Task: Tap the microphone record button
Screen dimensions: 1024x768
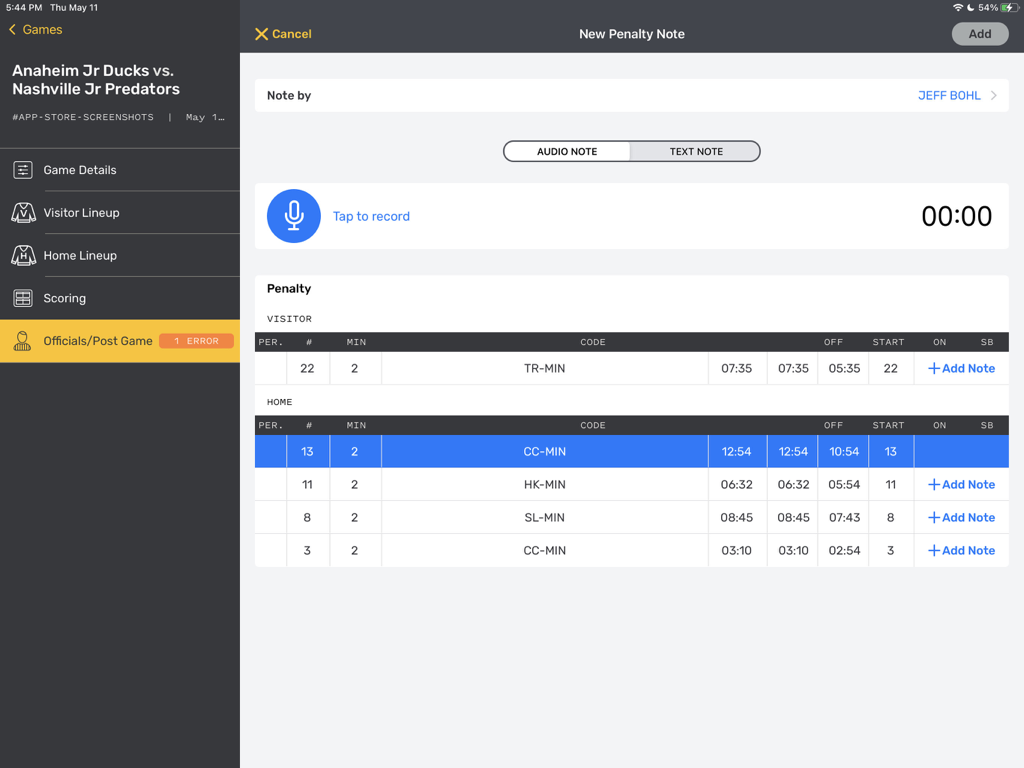Action: (x=293, y=216)
